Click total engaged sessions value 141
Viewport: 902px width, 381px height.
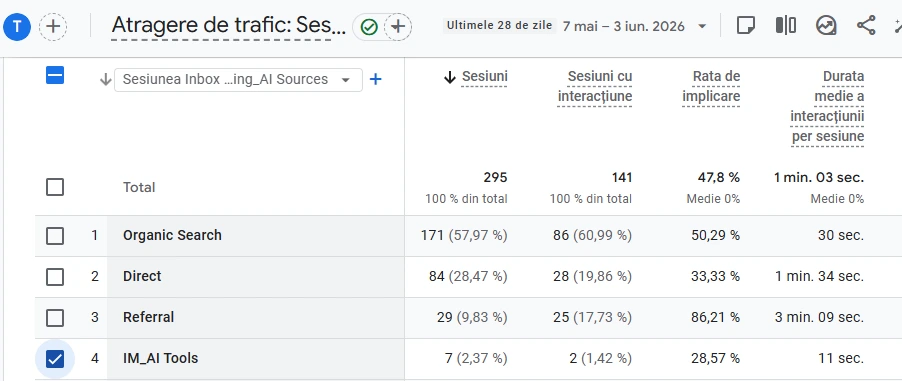622,177
